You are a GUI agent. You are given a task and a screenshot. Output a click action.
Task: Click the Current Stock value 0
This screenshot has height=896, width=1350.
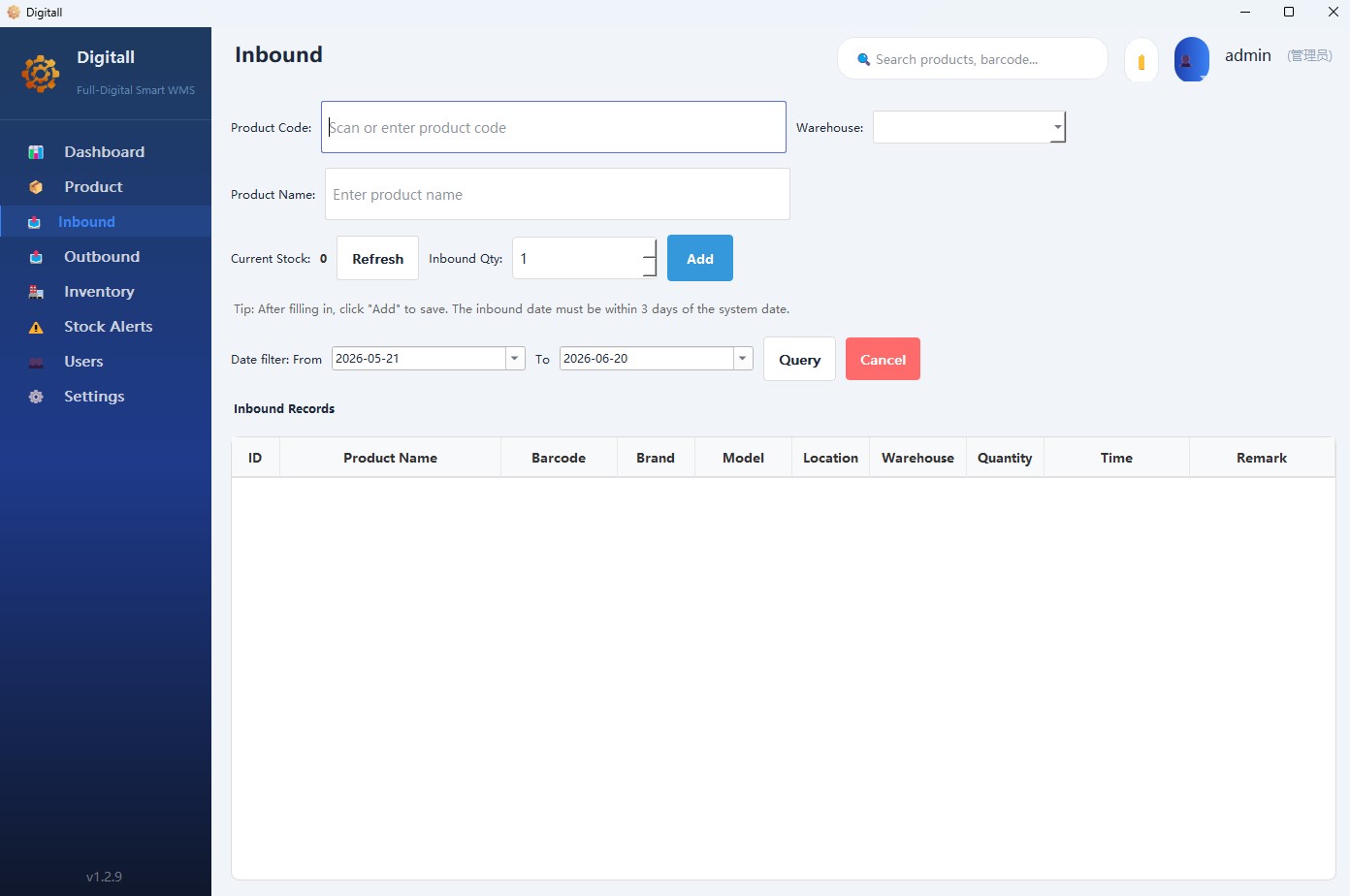[x=323, y=258]
